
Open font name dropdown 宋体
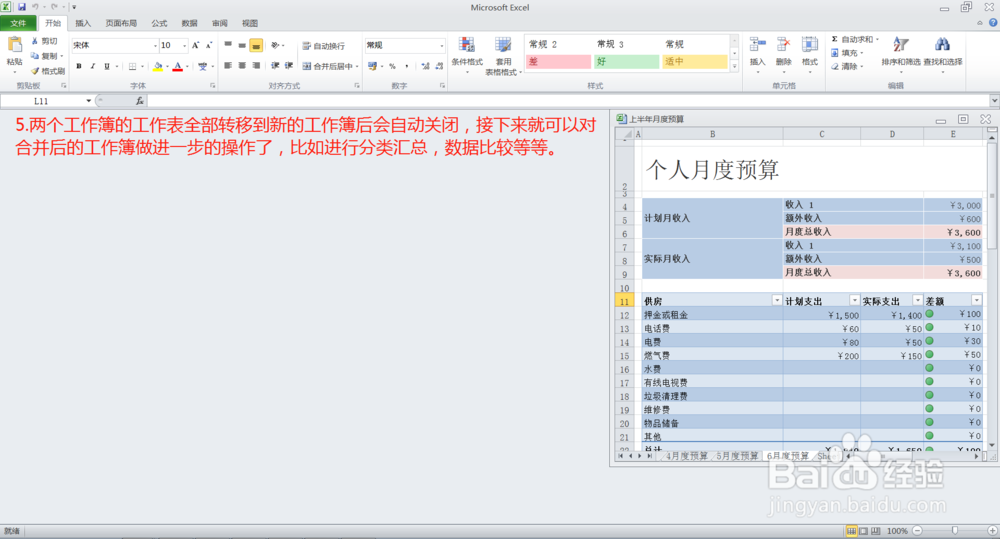(155, 45)
